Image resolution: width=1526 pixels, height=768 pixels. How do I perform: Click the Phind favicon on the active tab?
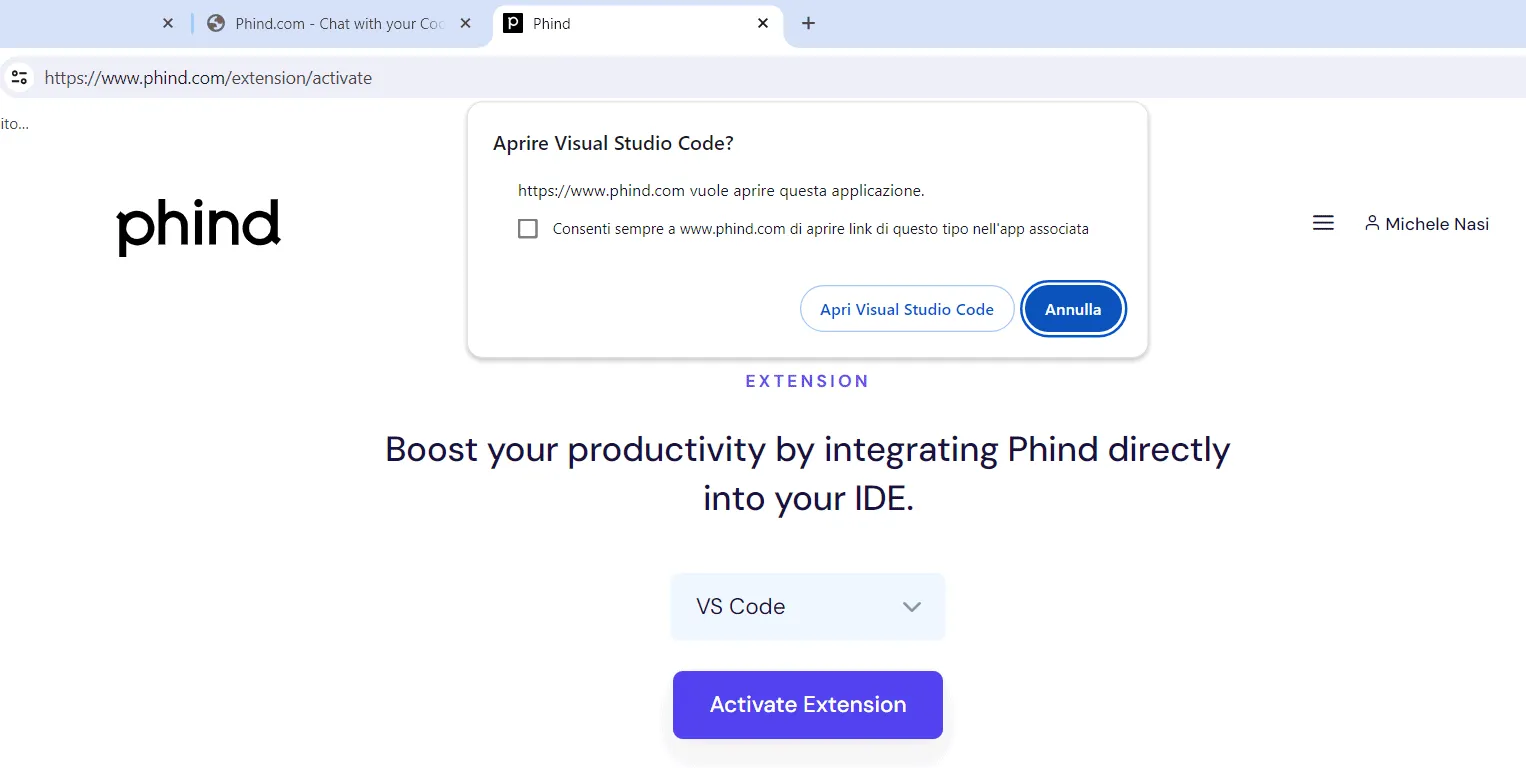pos(513,23)
